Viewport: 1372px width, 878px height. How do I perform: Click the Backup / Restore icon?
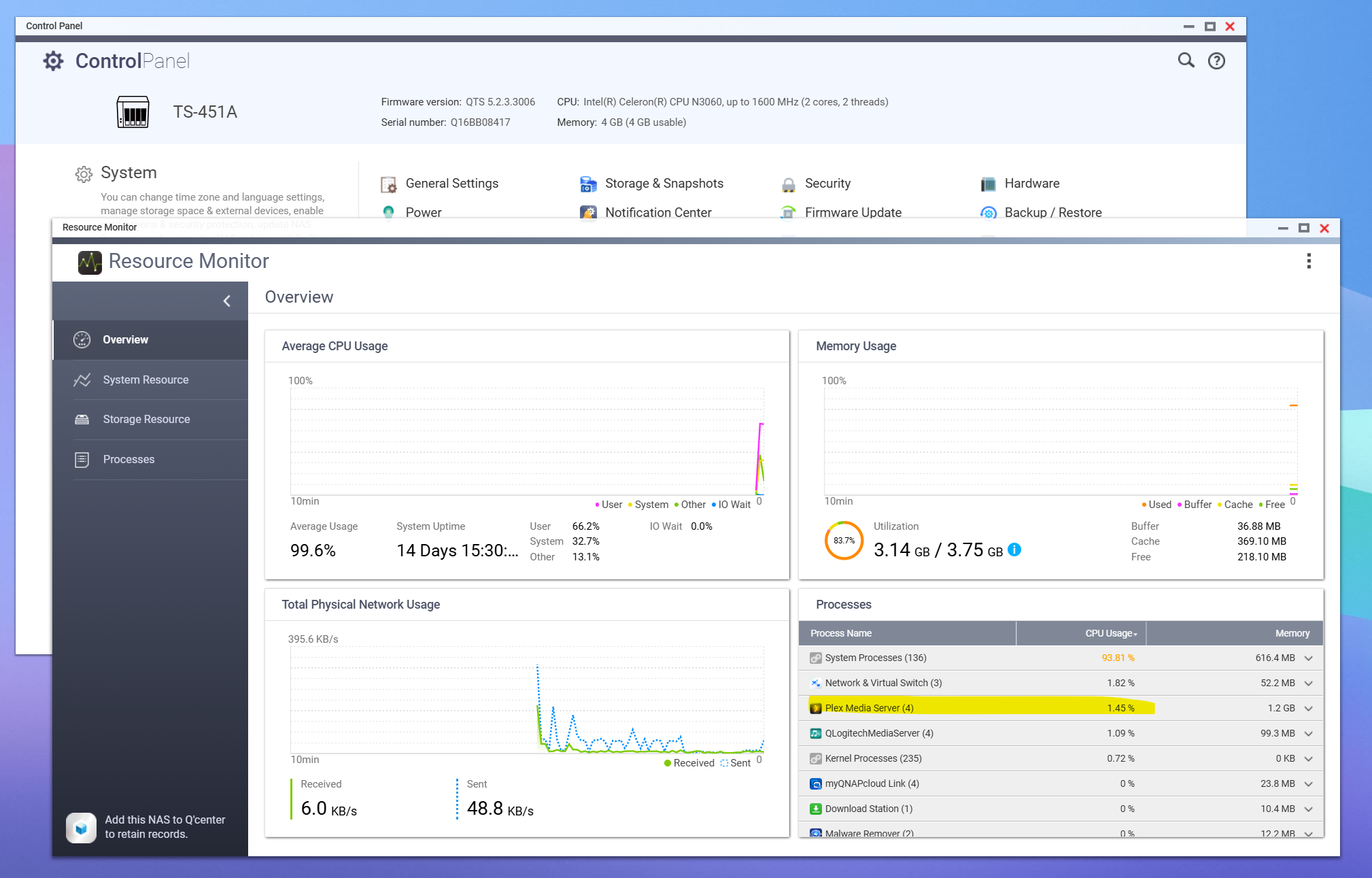988,212
